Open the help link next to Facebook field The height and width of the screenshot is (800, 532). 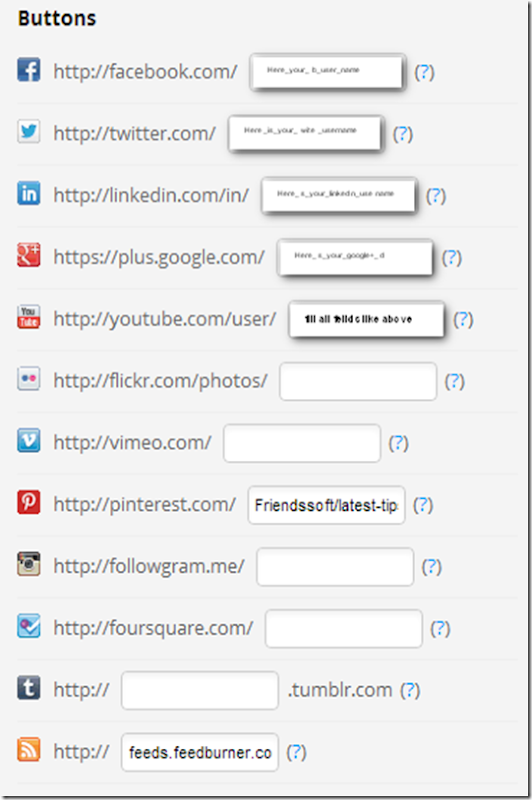tap(424, 72)
